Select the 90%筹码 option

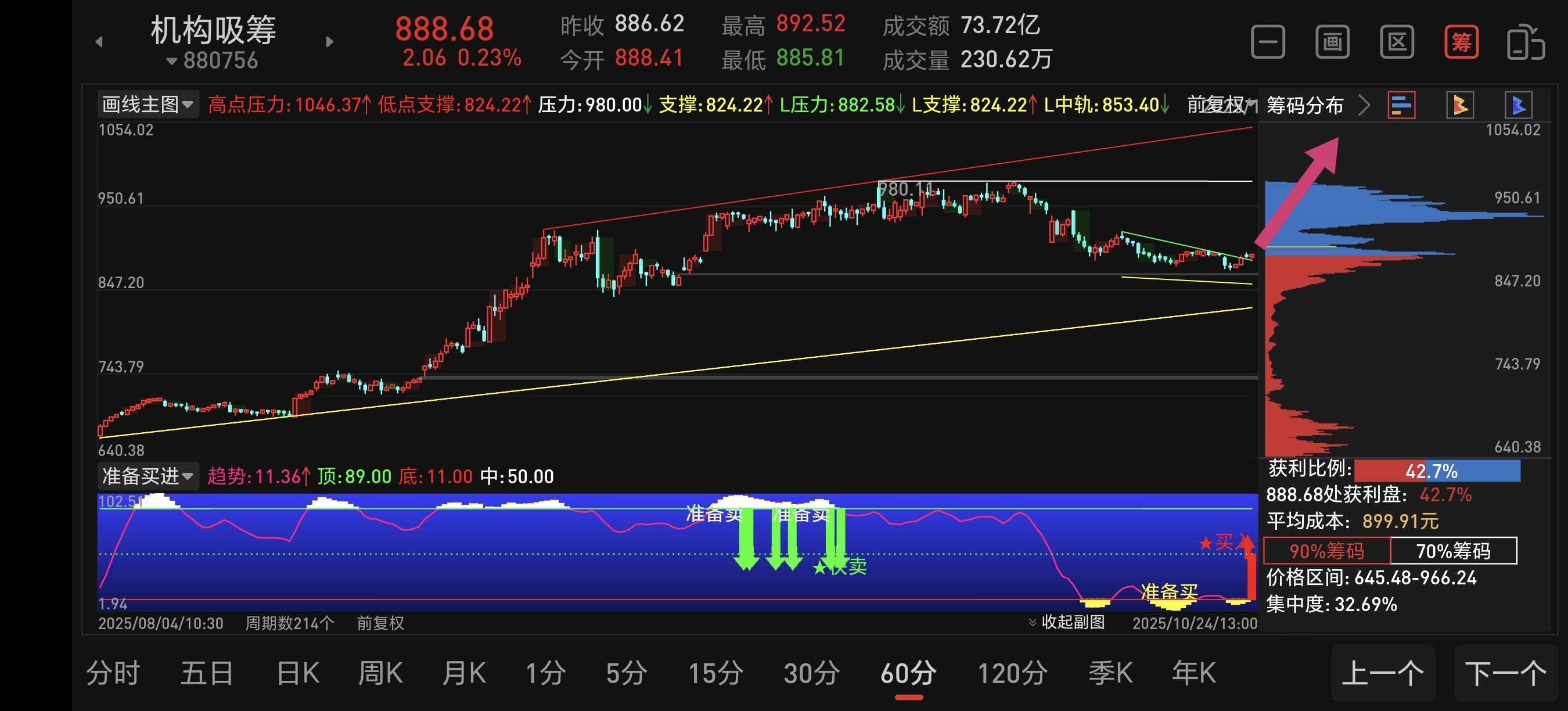coord(1327,551)
